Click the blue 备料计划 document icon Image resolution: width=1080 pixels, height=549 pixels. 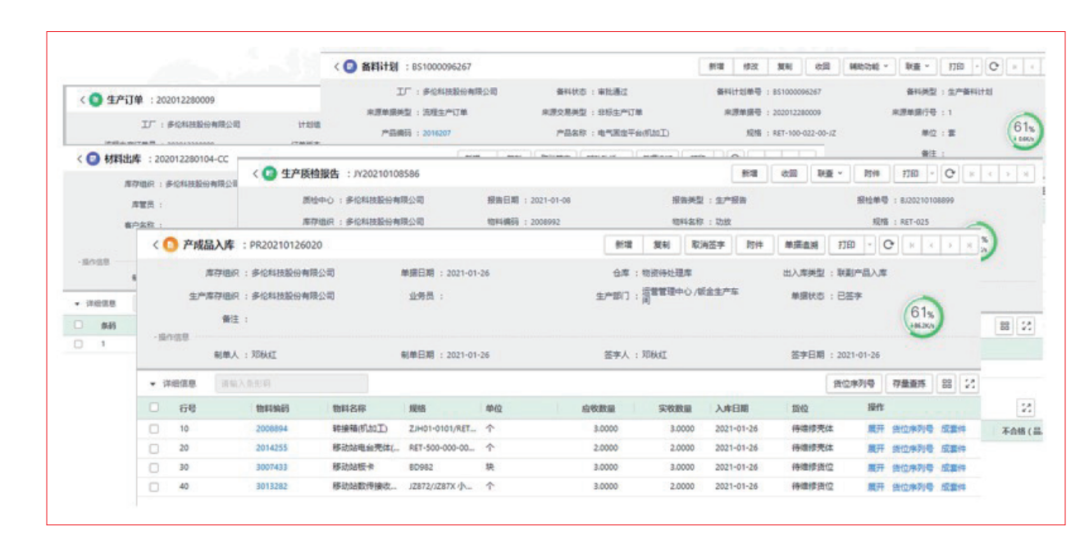tap(350, 67)
